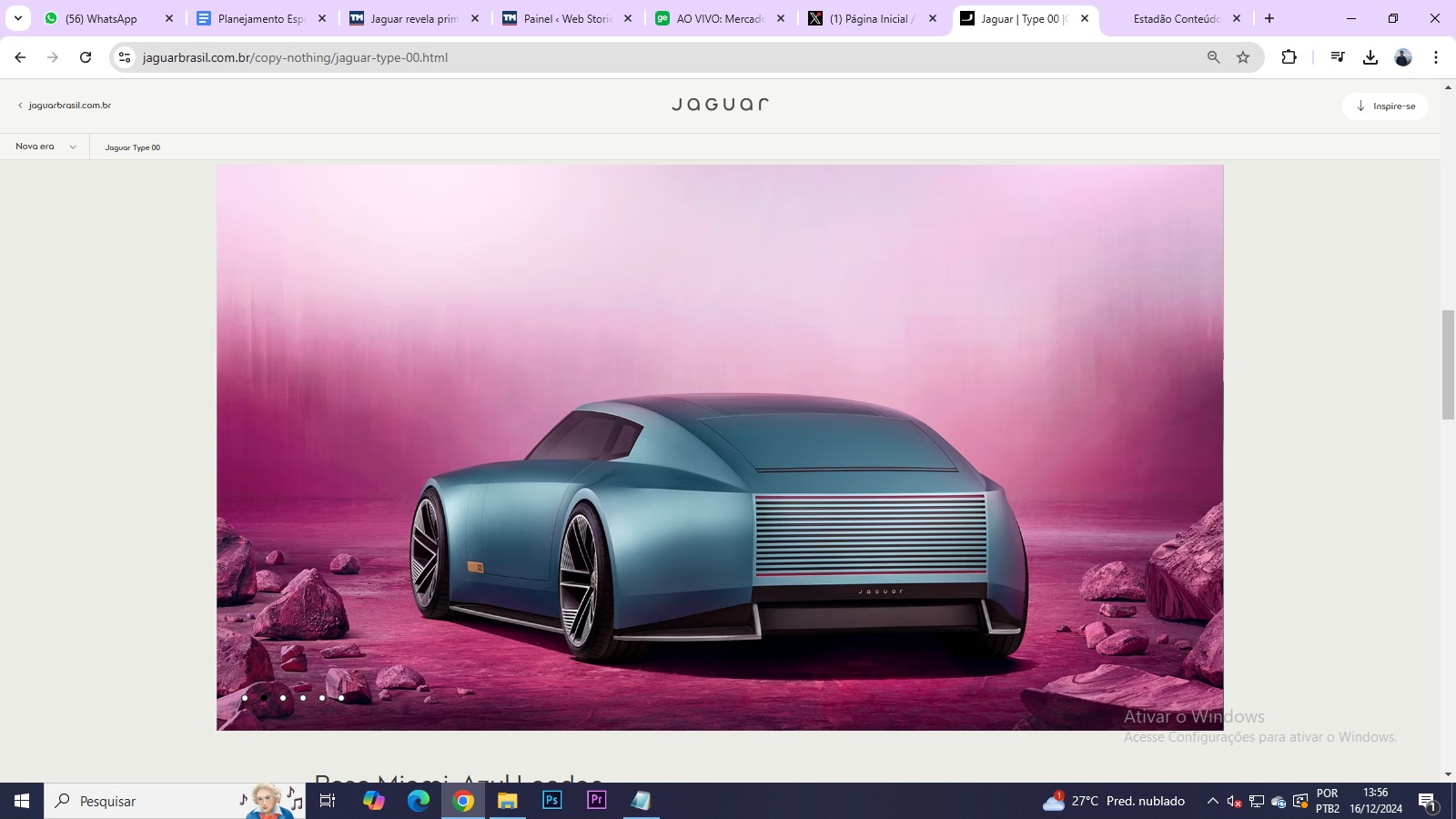1456x819 pixels.
Task: Open the Windows Start menu
Action: [22, 801]
